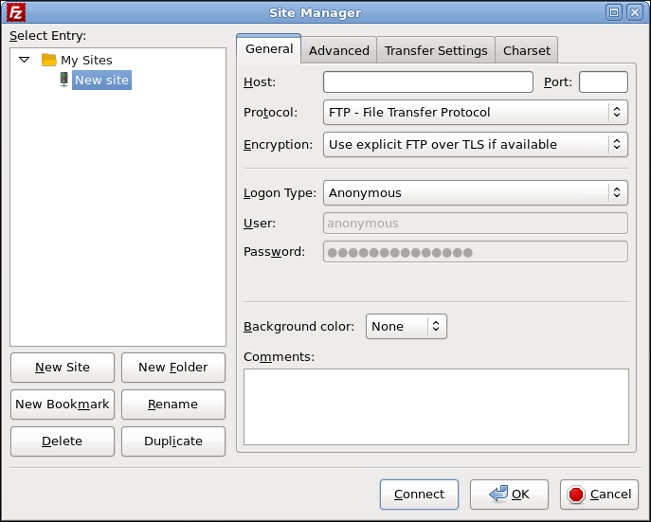This screenshot has height=522, width=651.
Task: Click the arrow icon on OK button
Action: tap(496, 494)
